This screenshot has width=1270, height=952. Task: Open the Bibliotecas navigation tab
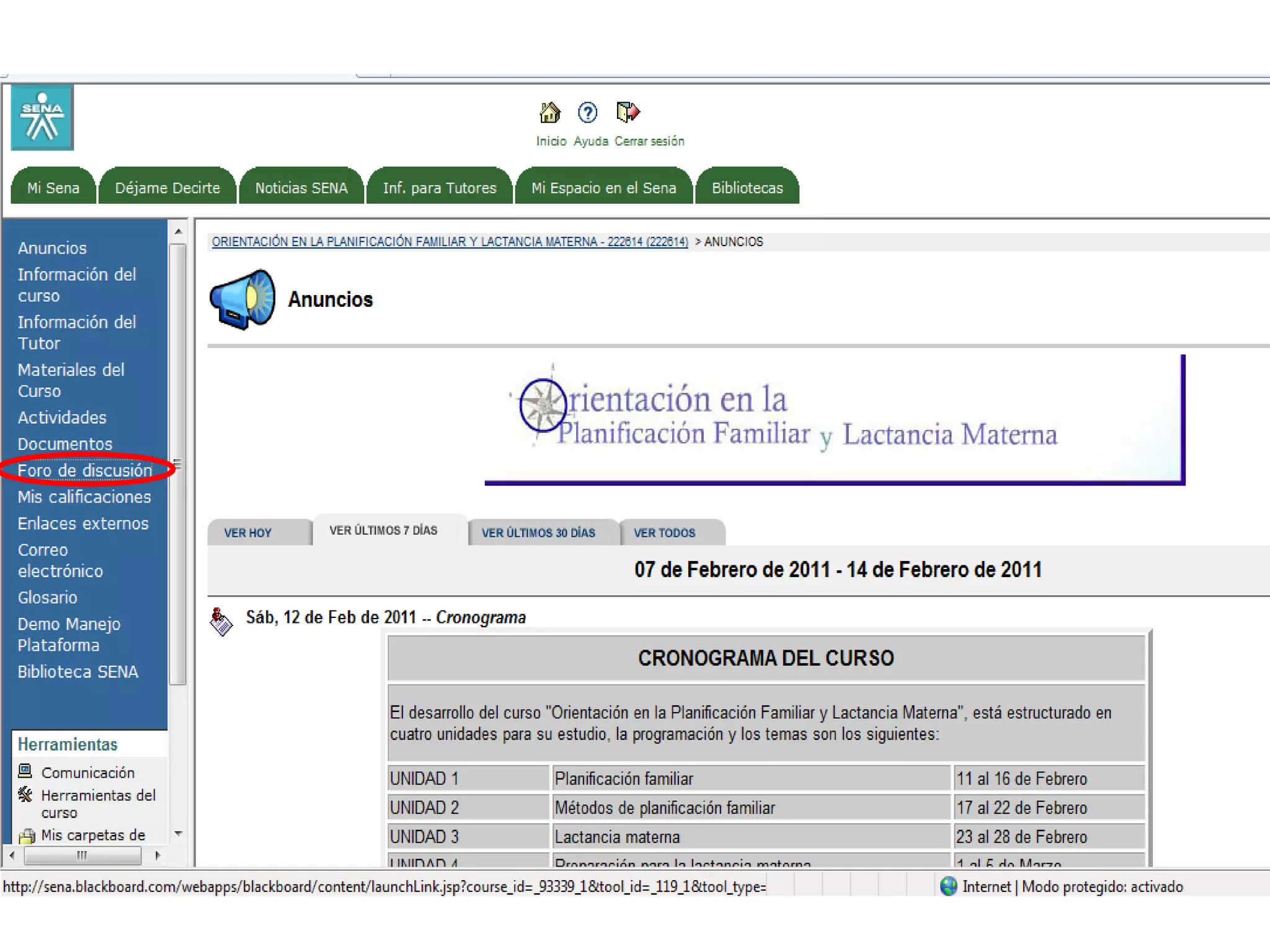[x=747, y=188]
